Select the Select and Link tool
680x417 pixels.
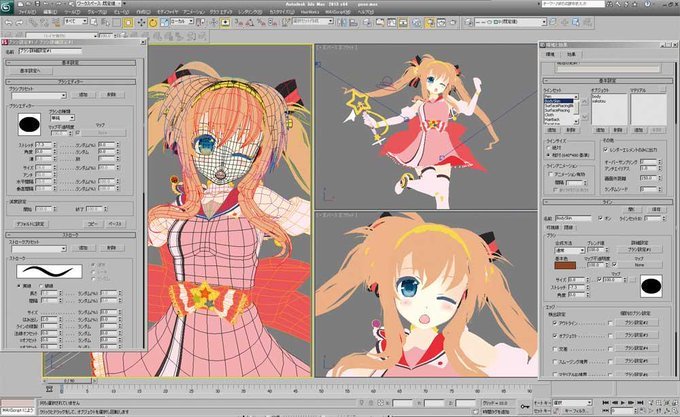(33, 23)
